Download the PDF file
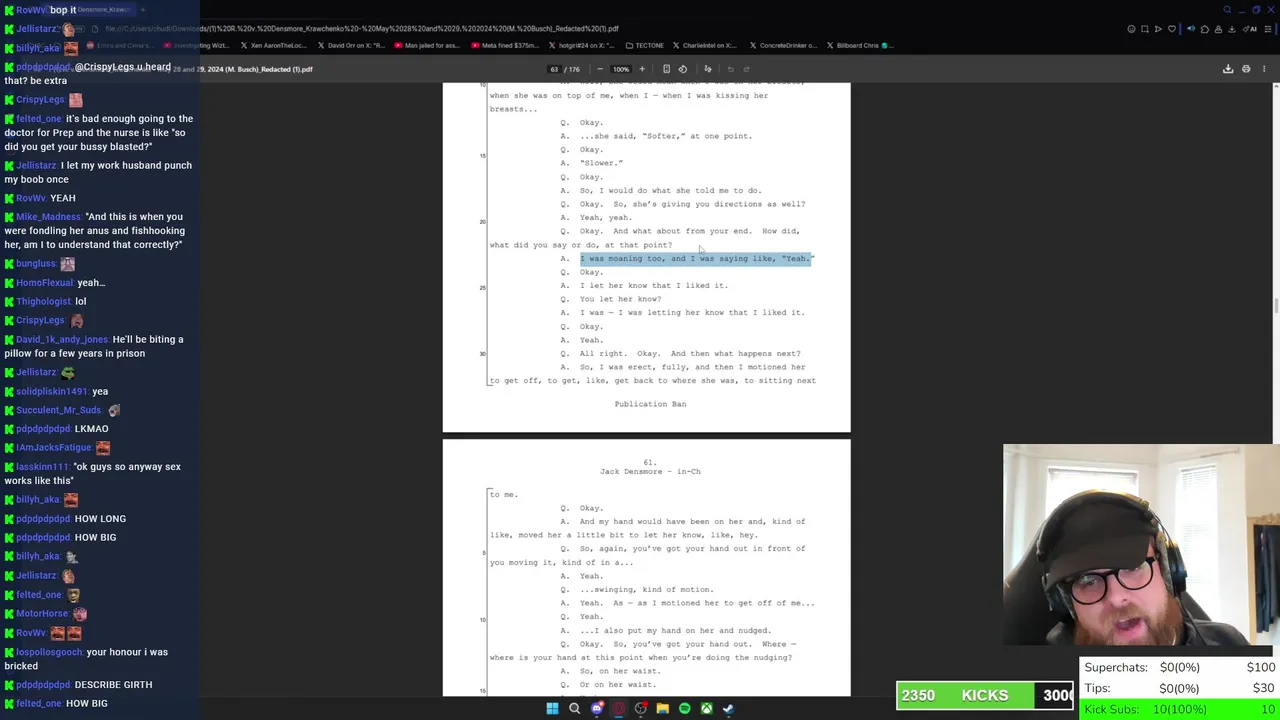 1228,69
